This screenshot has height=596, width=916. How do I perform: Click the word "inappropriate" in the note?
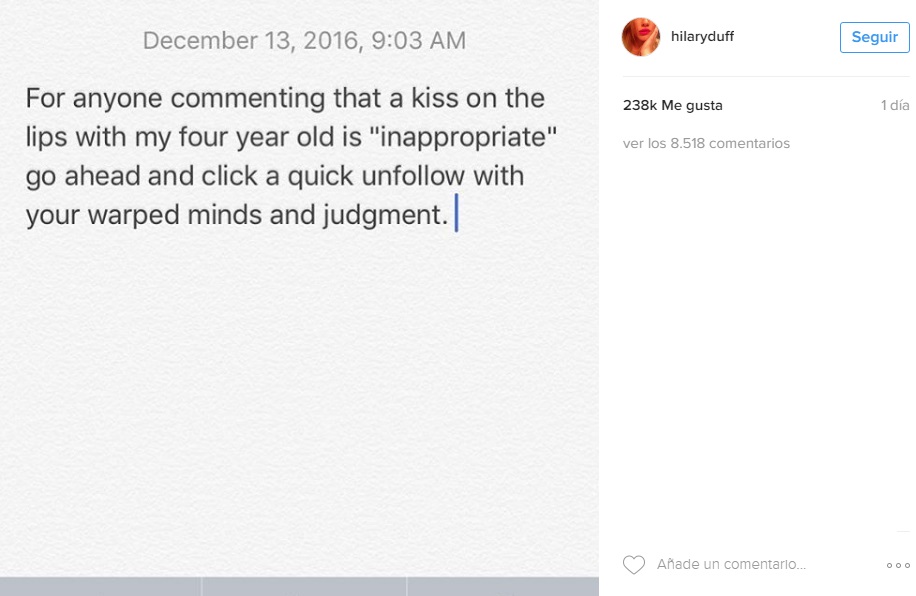click(465, 137)
